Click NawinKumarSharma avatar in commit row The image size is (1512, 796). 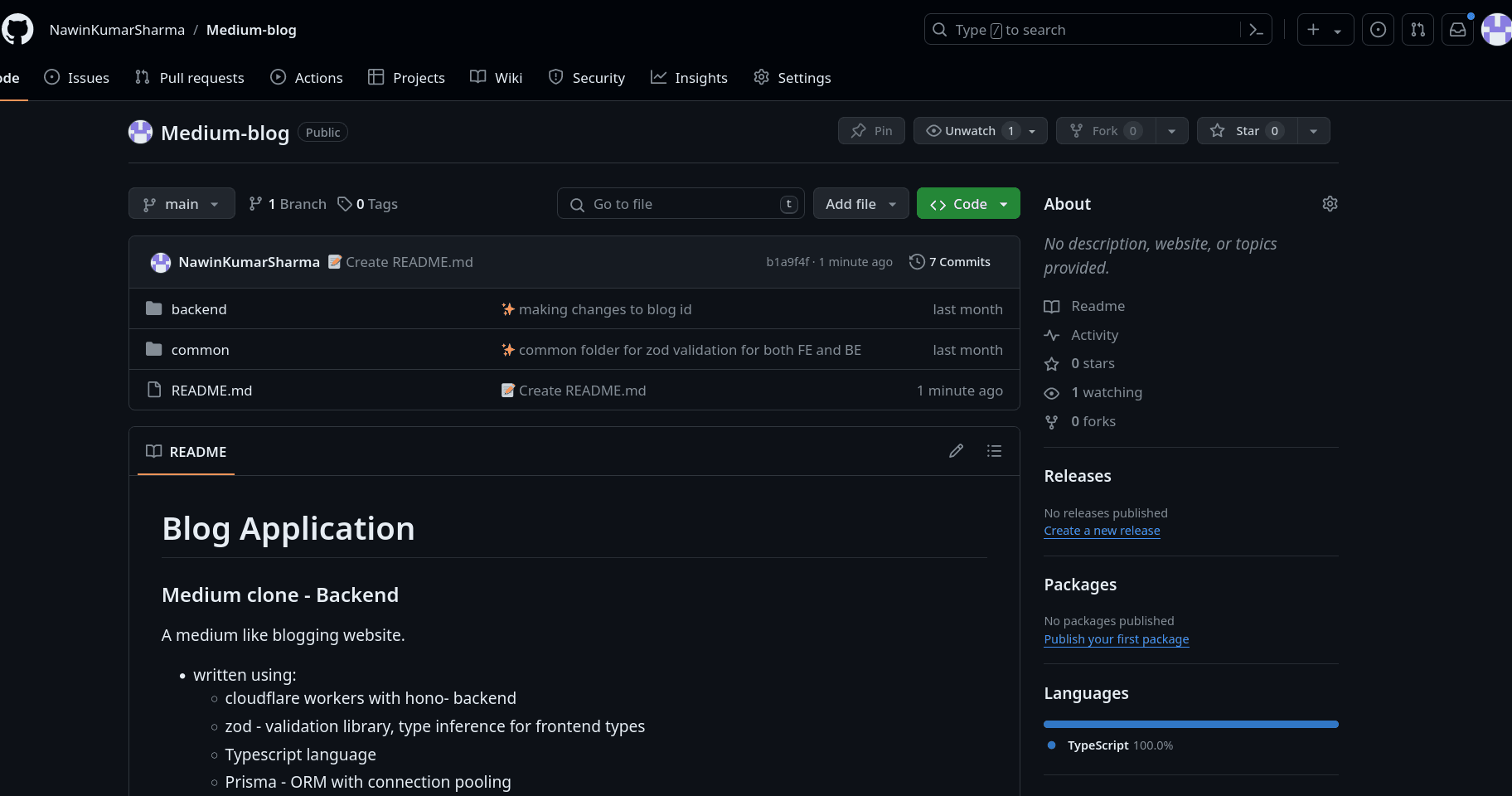160,262
